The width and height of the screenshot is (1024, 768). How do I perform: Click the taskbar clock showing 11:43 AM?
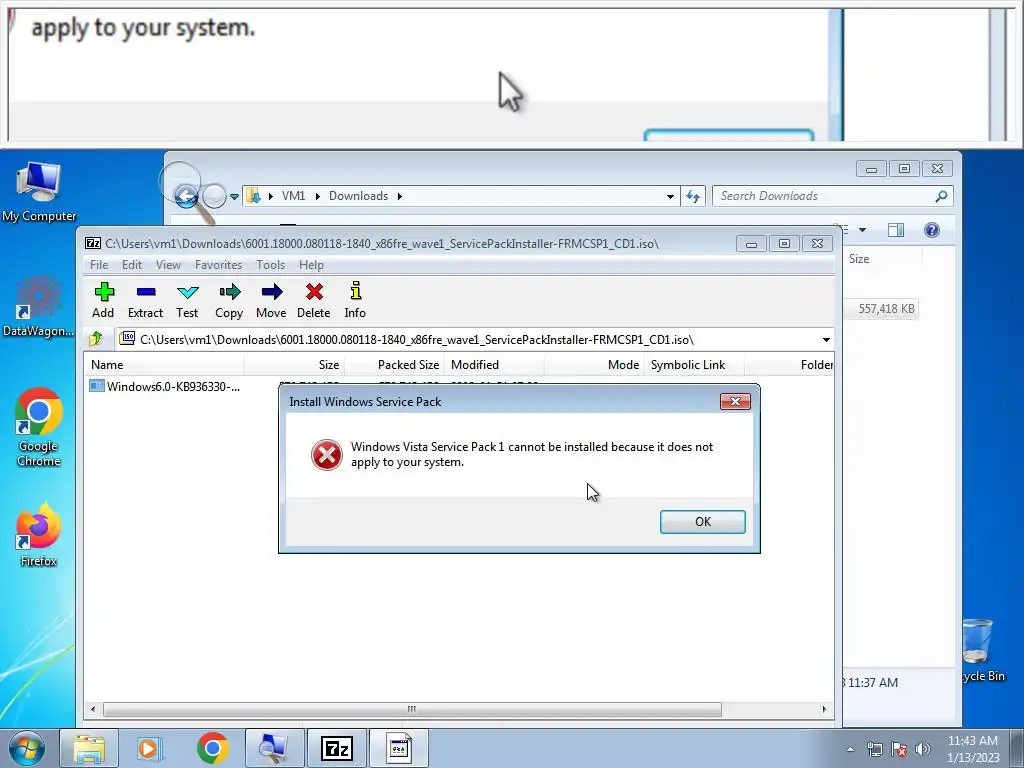pyautogui.click(x=973, y=749)
